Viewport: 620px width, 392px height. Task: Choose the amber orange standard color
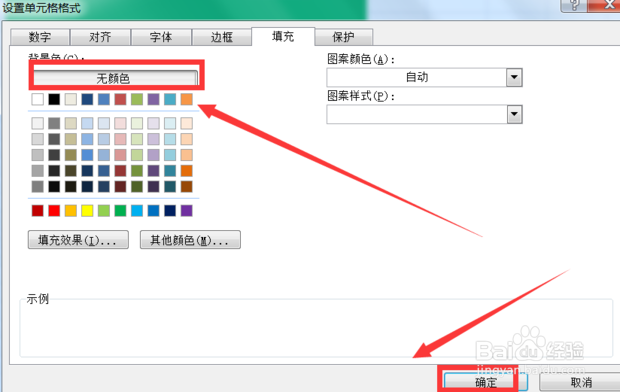[71, 210]
